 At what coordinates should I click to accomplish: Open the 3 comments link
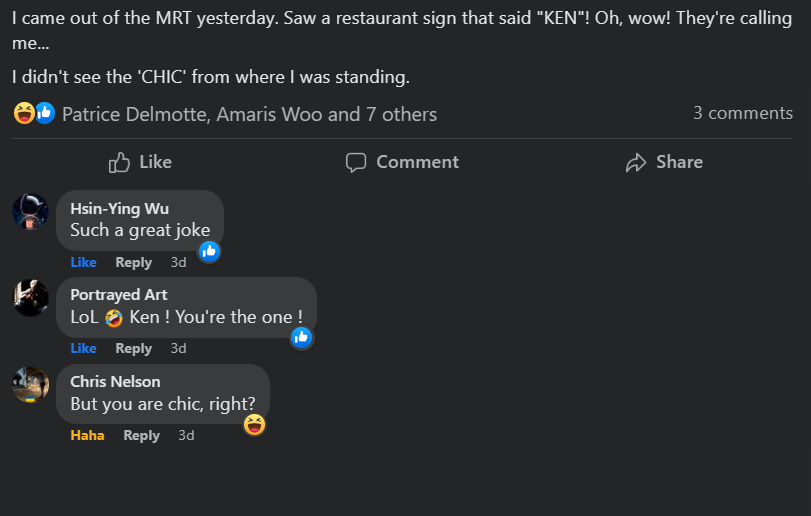(x=743, y=113)
